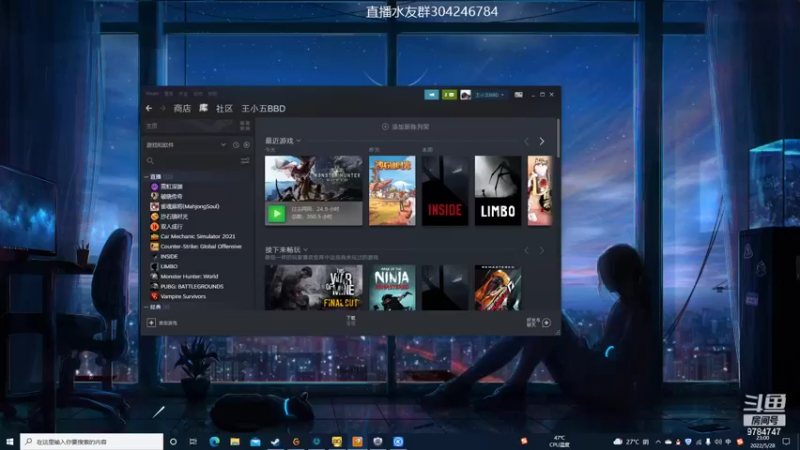Toggle the library grid collections view icon
800x450 pixels.
245,126
